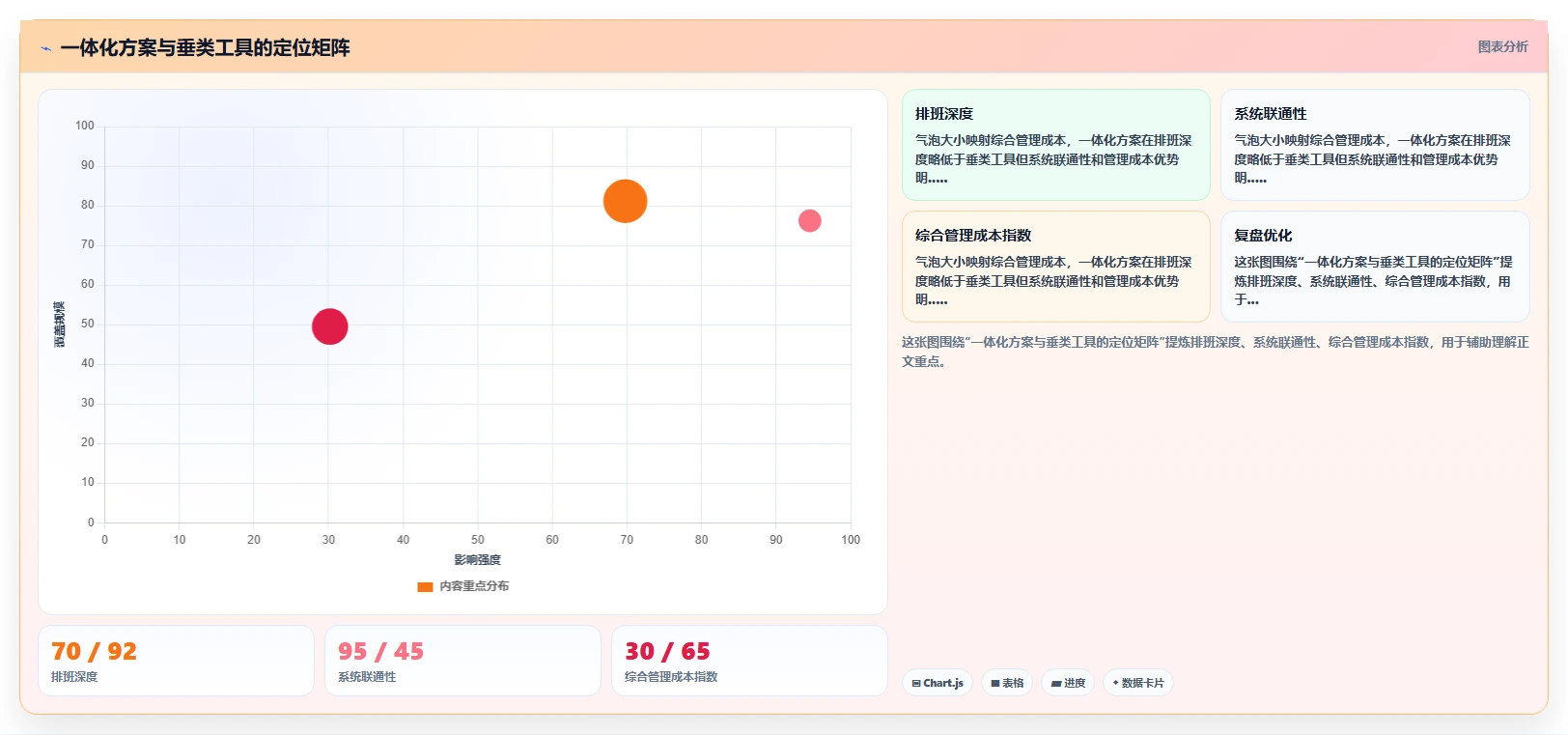Image resolution: width=1568 pixels, height=735 pixels.
Task: Select the crimson red bubble on chart
Action: [329, 326]
